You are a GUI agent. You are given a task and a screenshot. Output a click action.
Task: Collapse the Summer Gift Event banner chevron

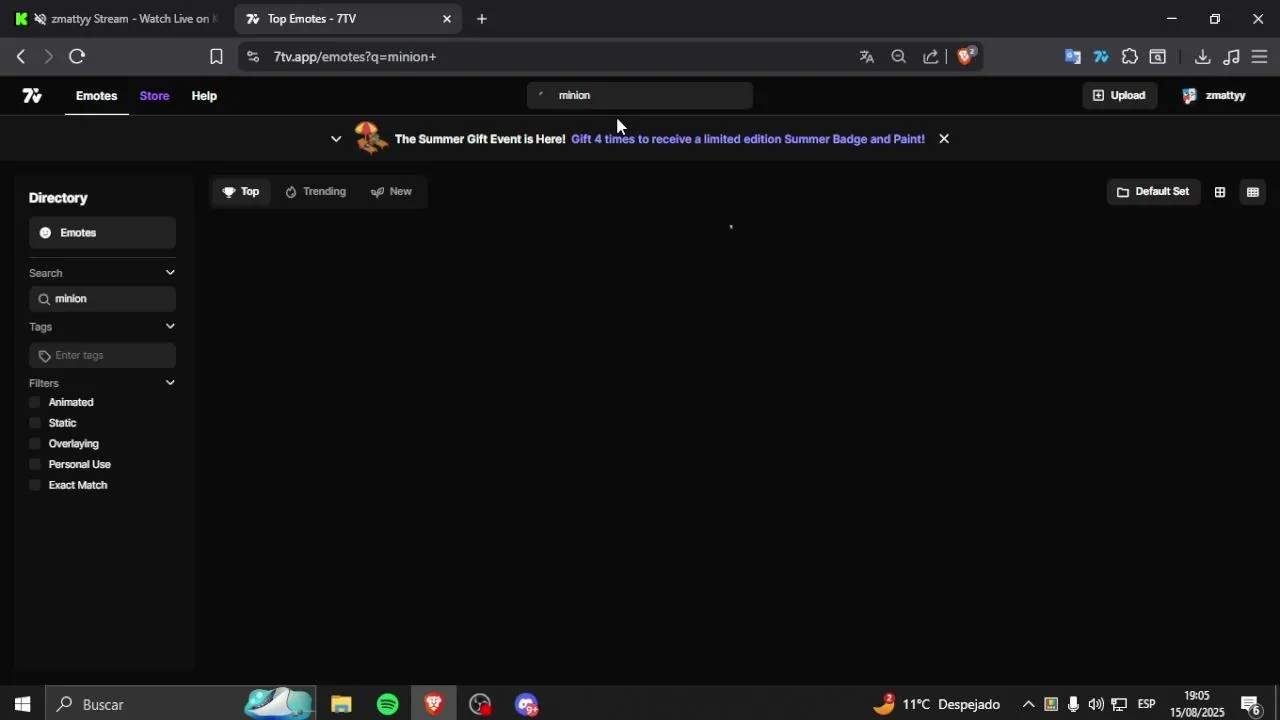click(x=336, y=139)
